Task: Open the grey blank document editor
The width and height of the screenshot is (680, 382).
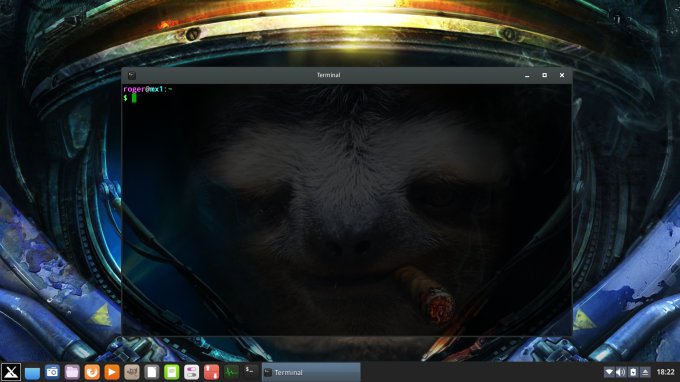Action: [x=152, y=372]
